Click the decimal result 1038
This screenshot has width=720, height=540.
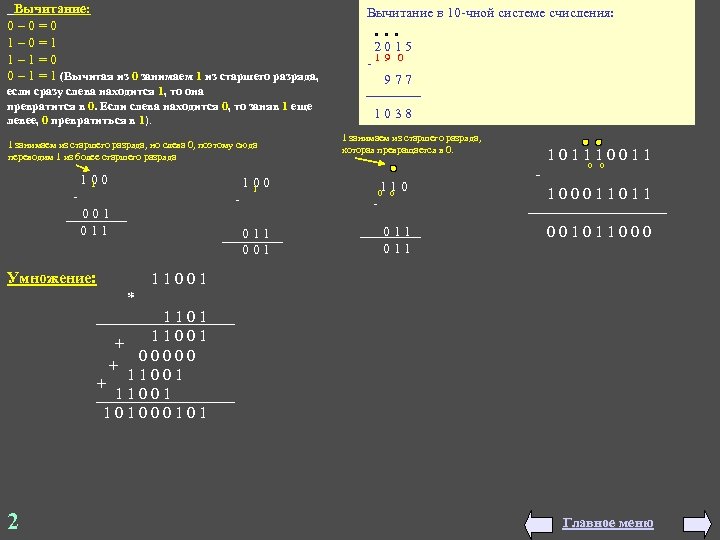393,113
